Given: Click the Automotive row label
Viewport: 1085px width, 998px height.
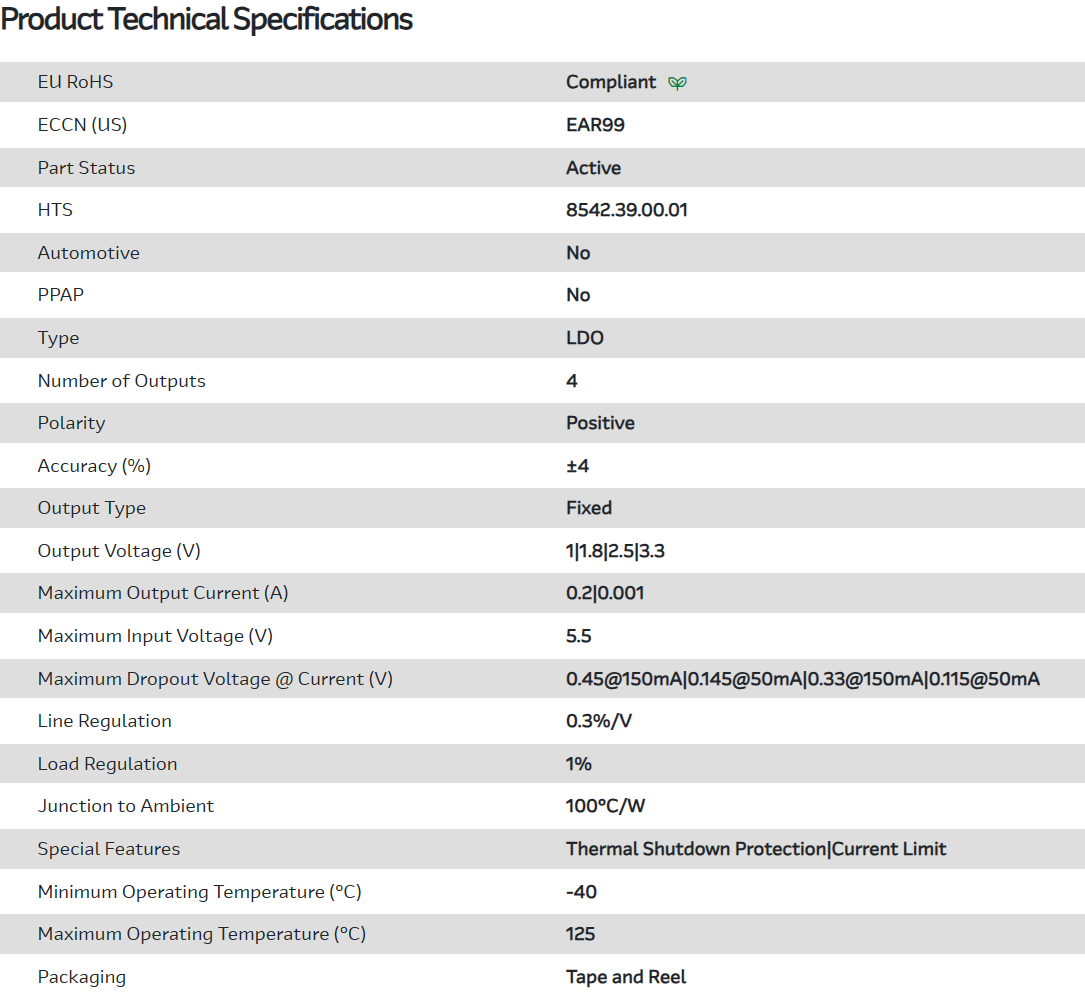Looking at the screenshot, I should [x=88, y=253].
